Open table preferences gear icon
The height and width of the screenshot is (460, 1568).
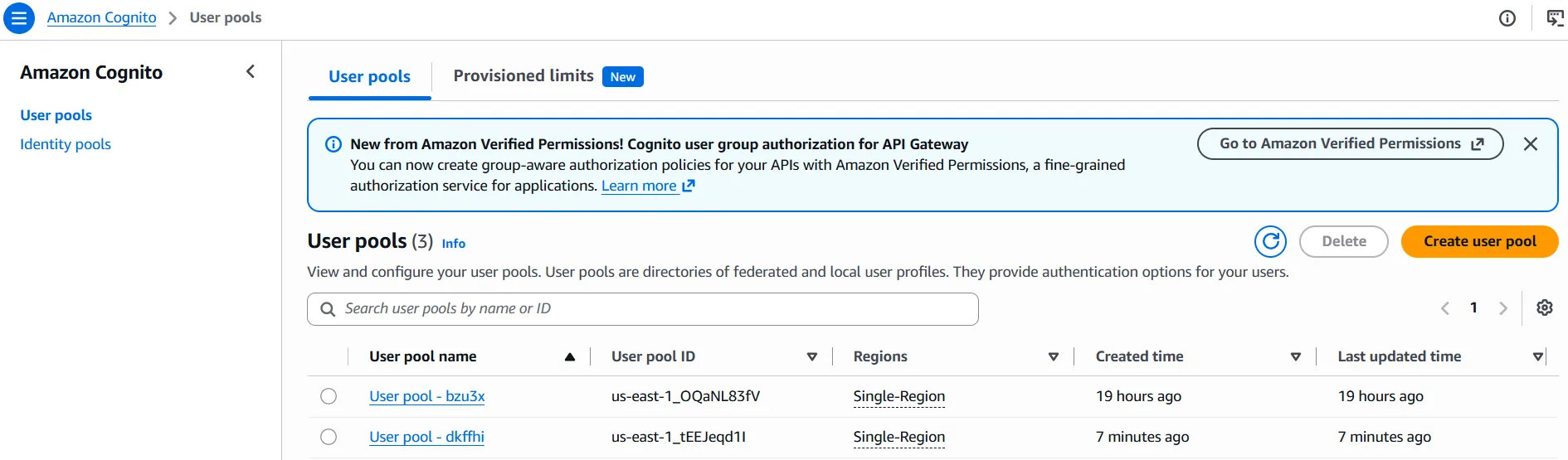1544,307
